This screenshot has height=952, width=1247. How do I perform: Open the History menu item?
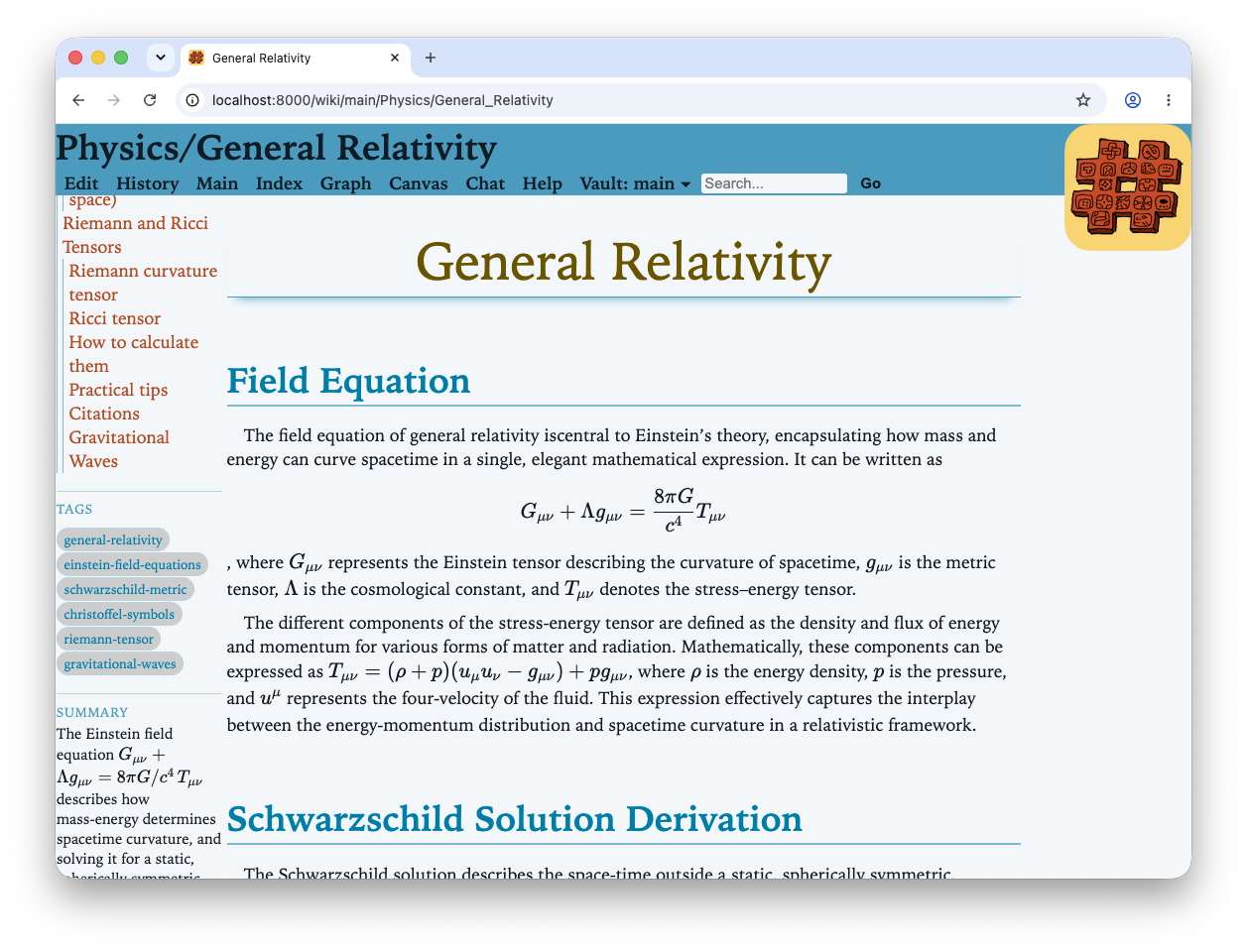click(148, 183)
